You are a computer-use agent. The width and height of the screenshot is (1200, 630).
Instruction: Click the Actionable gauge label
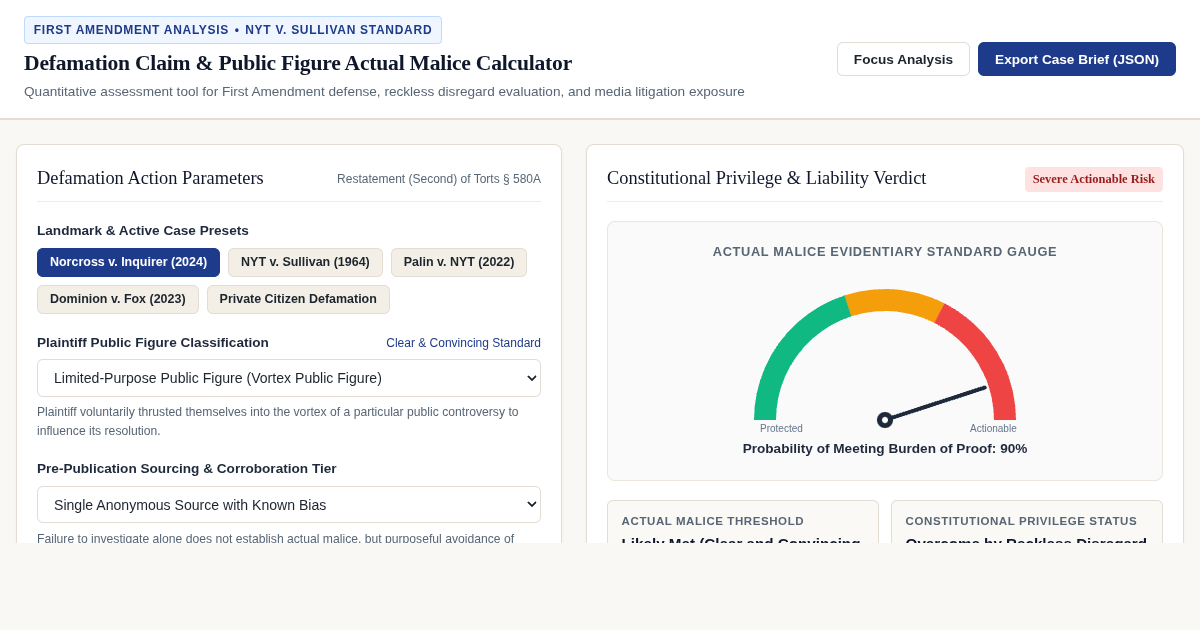(993, 428)
